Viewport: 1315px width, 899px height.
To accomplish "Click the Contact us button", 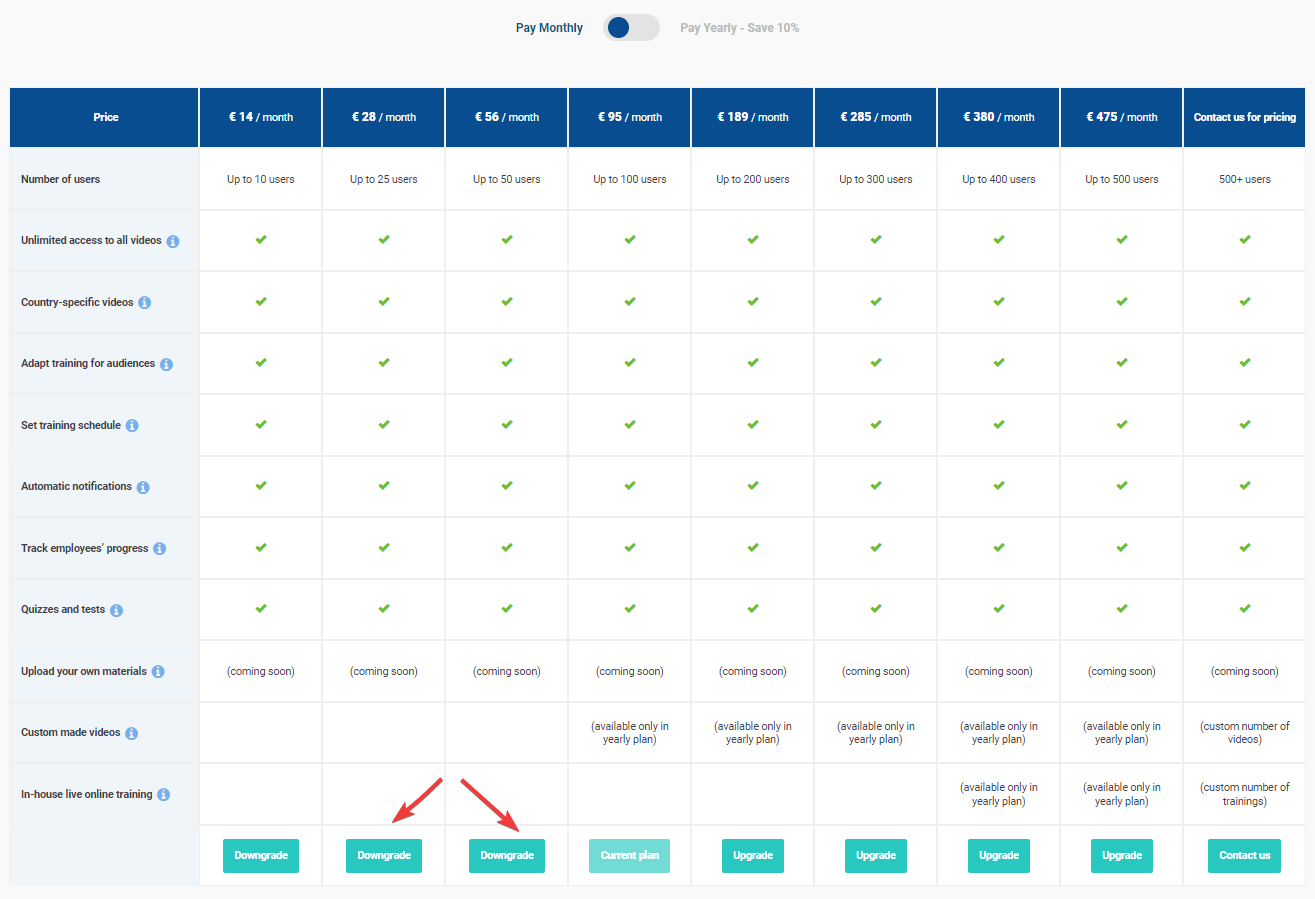I will click(1245, 856).
